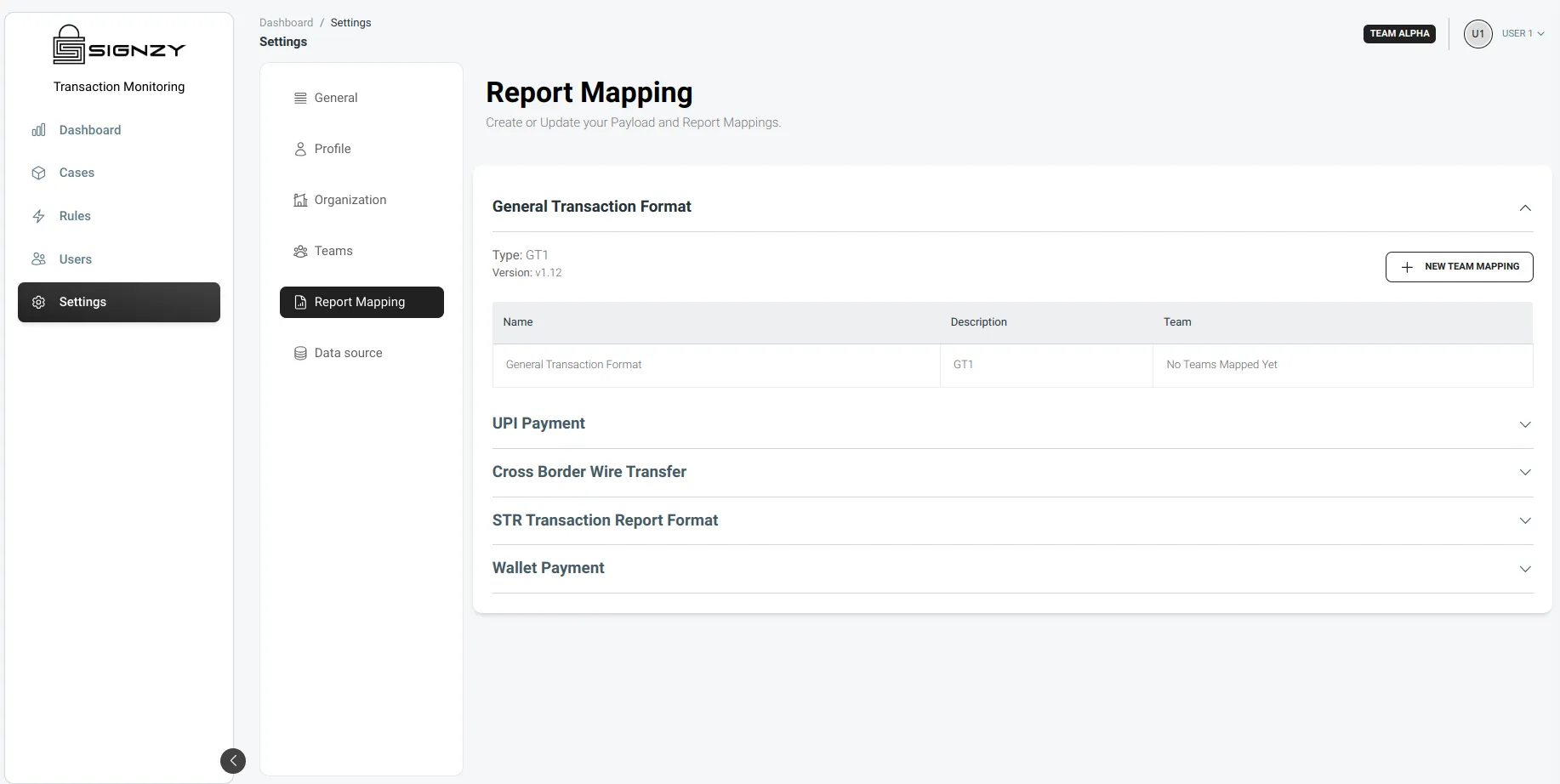The width and height of the screenshot is (1560, 784).
Task: Click the Settings gear icon
Action: point(38,302)
